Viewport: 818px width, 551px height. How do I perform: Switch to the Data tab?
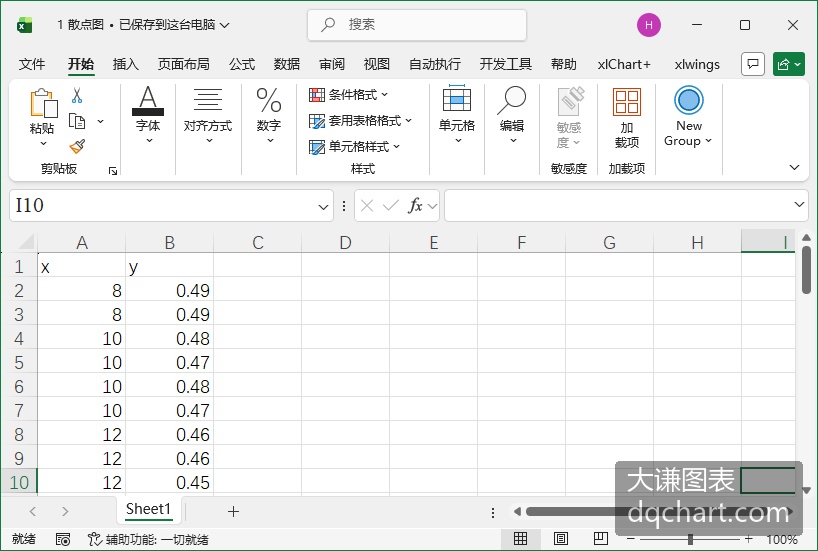[x=287, y=64]
